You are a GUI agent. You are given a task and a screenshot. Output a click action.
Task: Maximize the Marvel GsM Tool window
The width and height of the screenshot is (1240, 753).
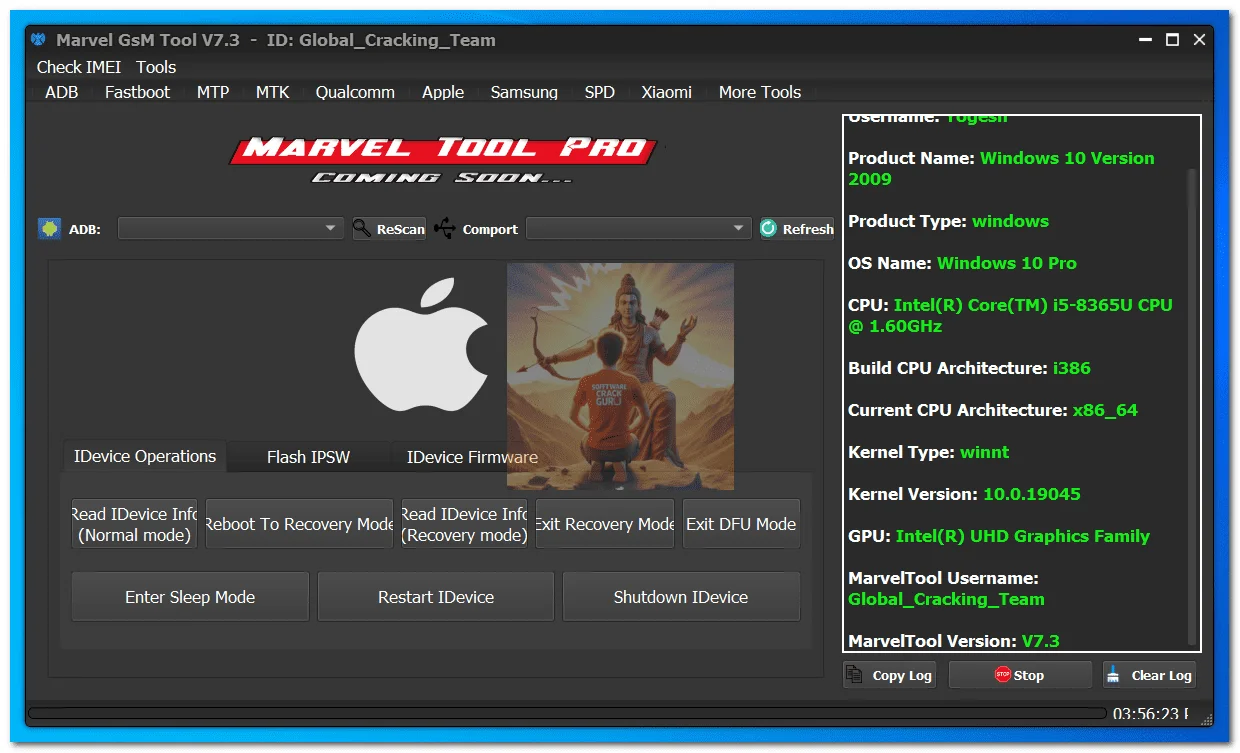click(1173, 40)
